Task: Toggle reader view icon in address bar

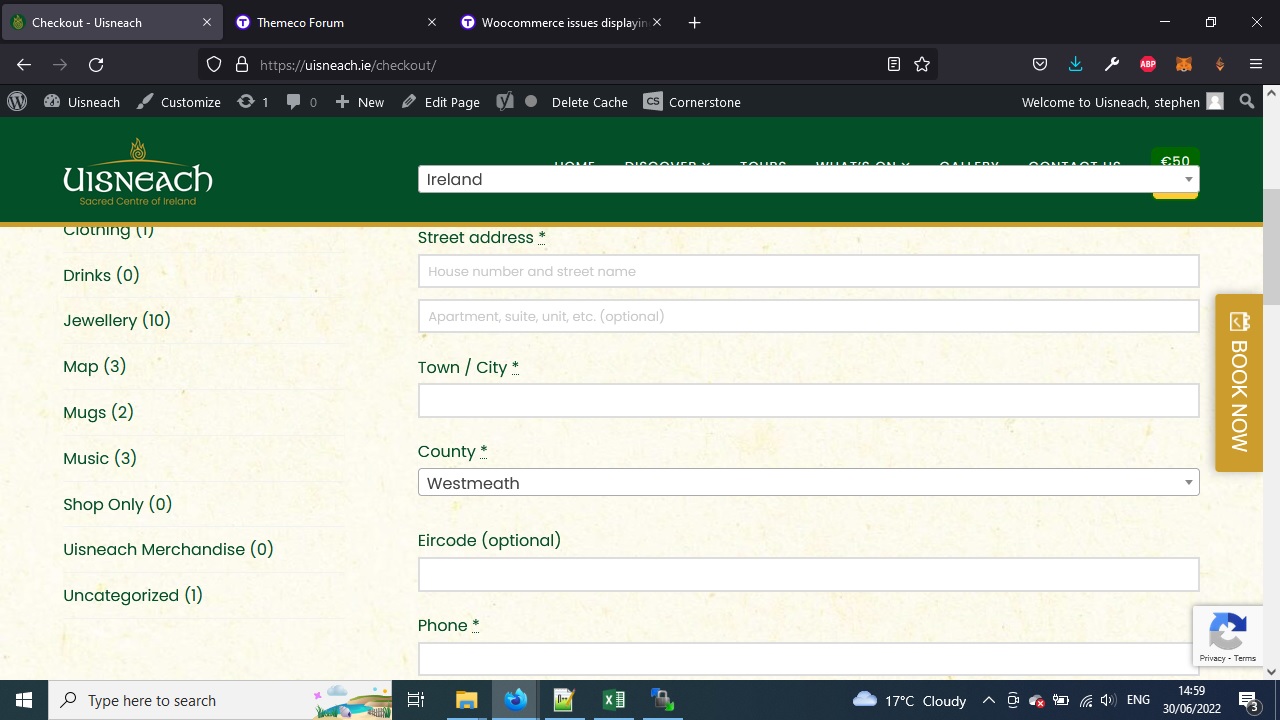Action: point(894,65)
